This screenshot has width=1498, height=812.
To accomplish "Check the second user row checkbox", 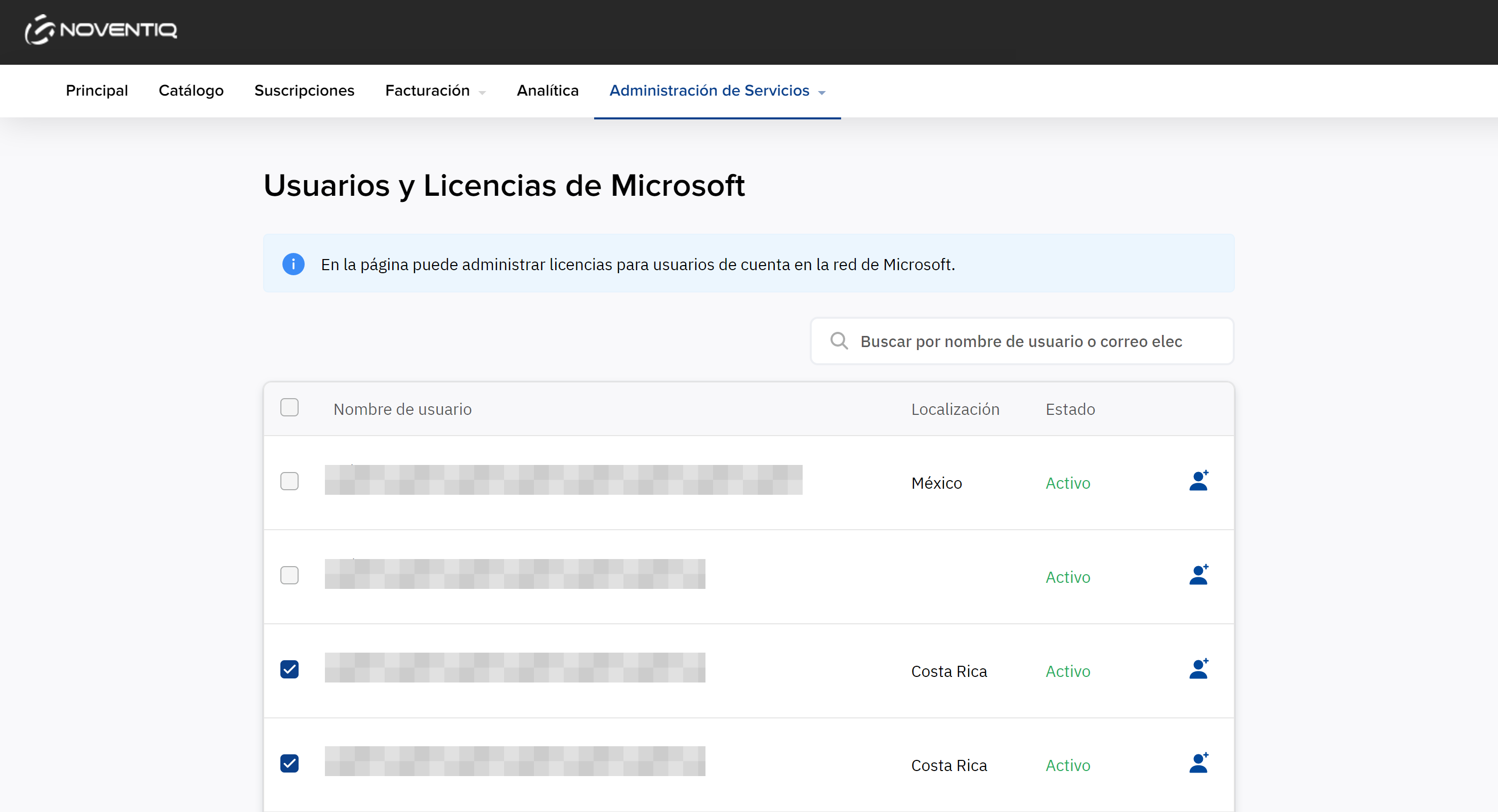I will [x=289, y=575].
